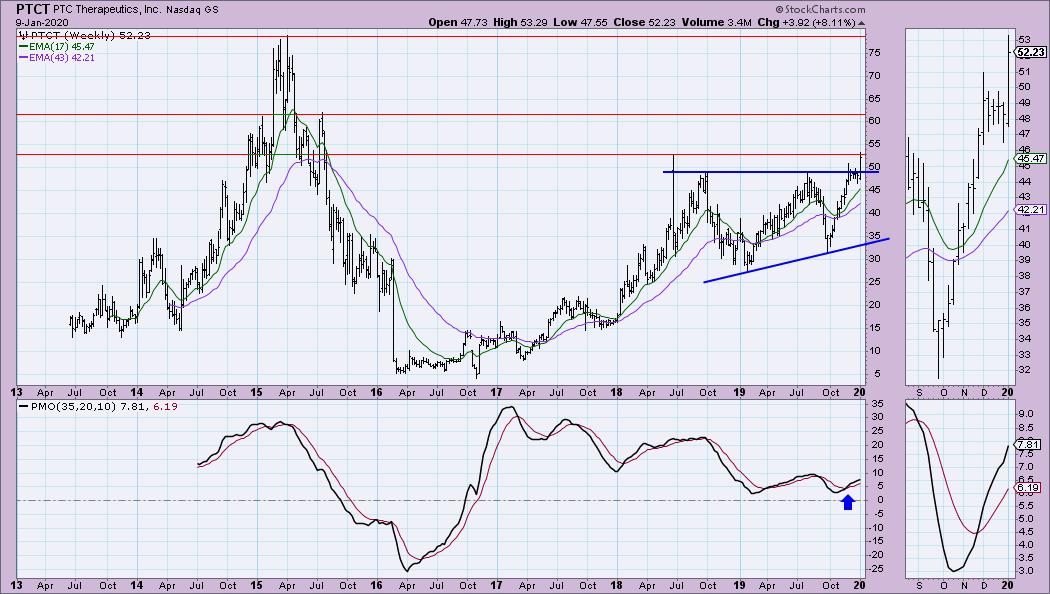Click the purple line swatch beside EMA(43)
This screenshot has height=594, width=1050.
(23, 58)
